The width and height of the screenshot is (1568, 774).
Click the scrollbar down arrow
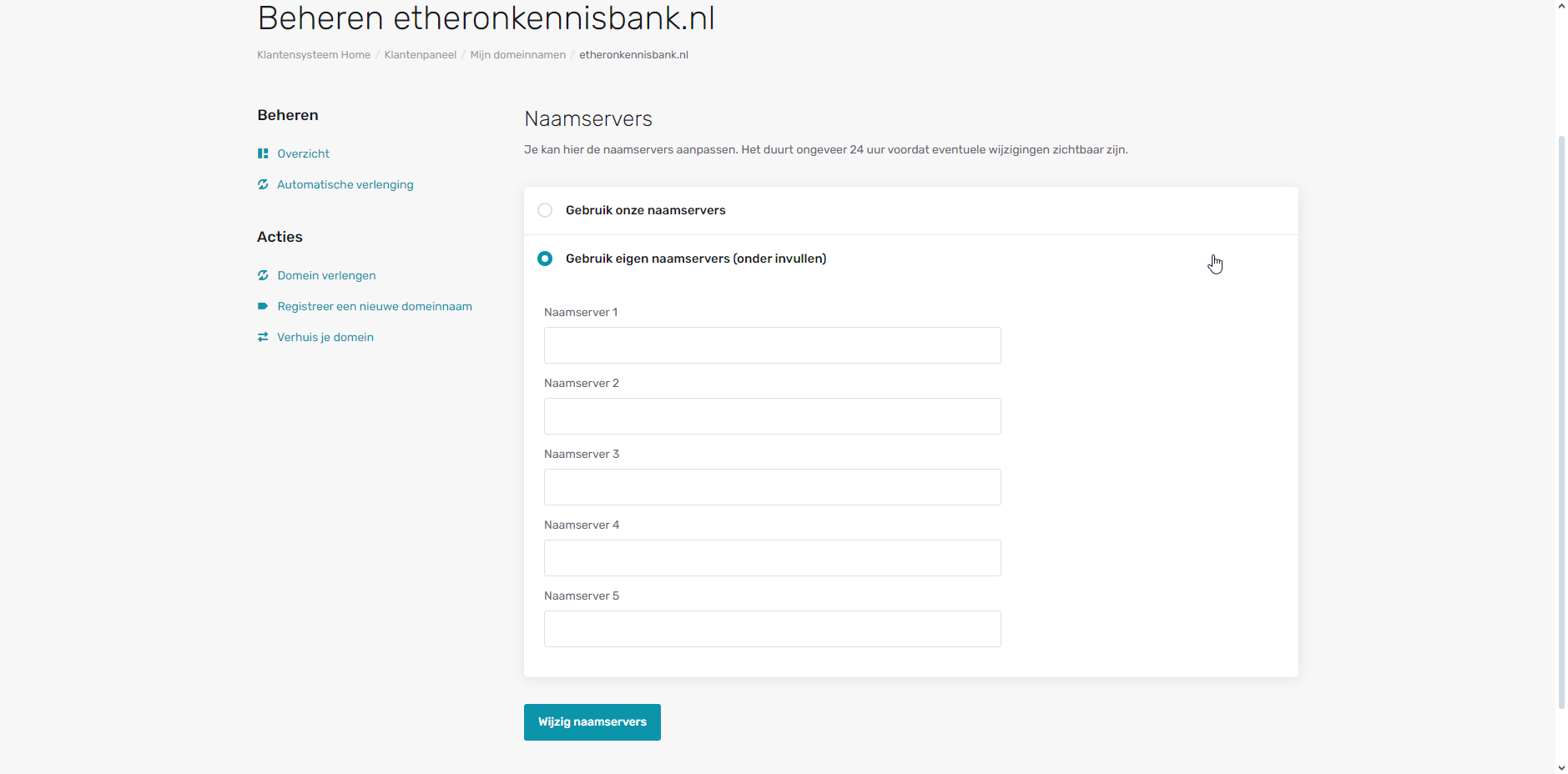(x=1561, y=767)
